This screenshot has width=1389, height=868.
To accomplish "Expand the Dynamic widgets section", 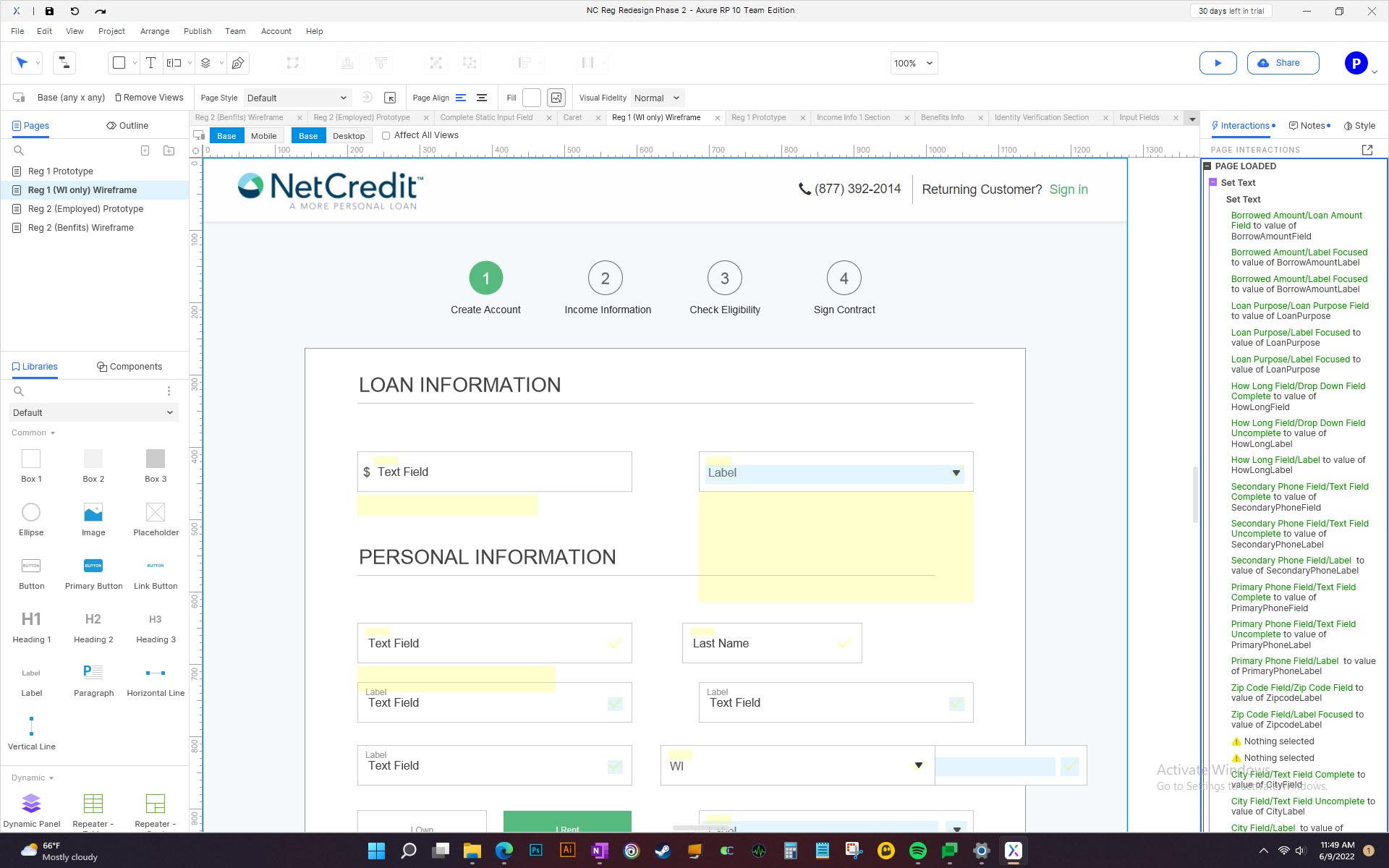I will click(32, 778).
